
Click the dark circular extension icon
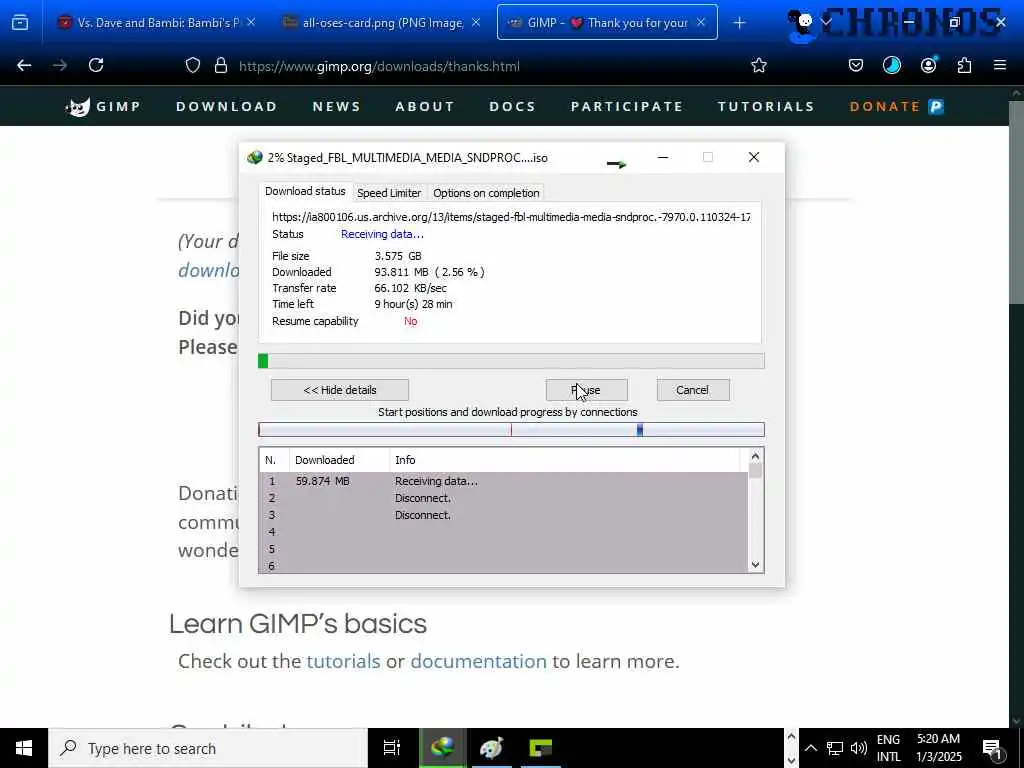tap(891, 65)
